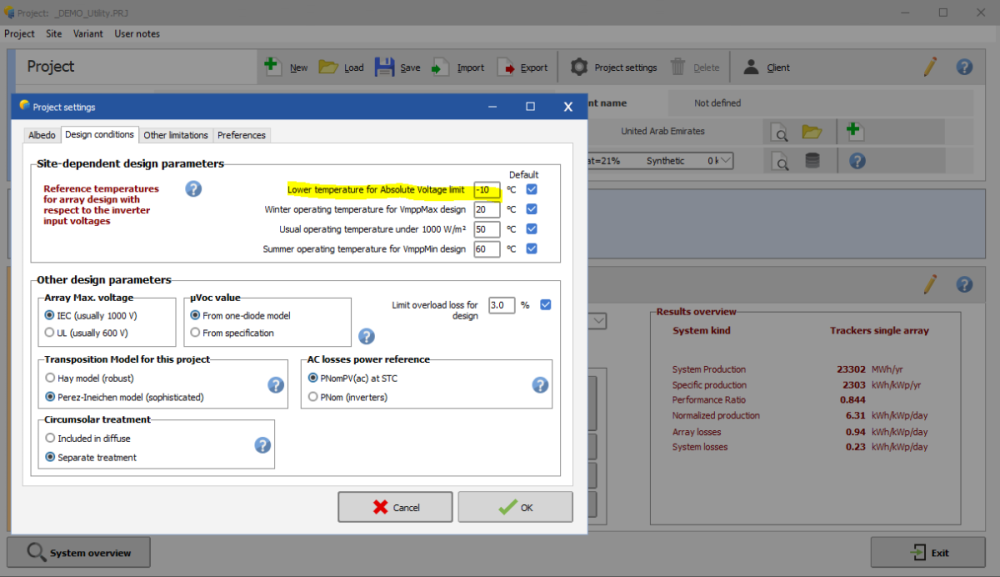Switch to the Albedo tab
This screenshot has width=1000, height=577.
pyautogui.click(x=42, y=135)
